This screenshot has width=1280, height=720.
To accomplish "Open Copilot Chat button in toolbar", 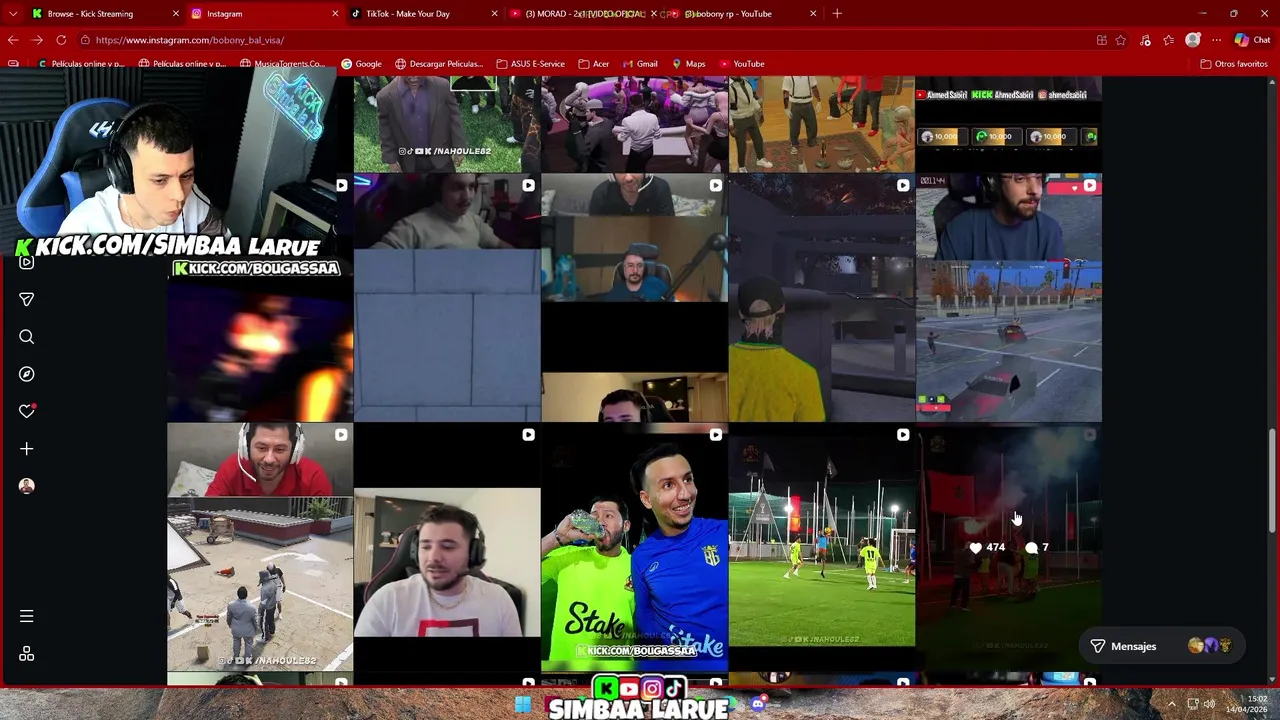I will tap(1252, 40).
